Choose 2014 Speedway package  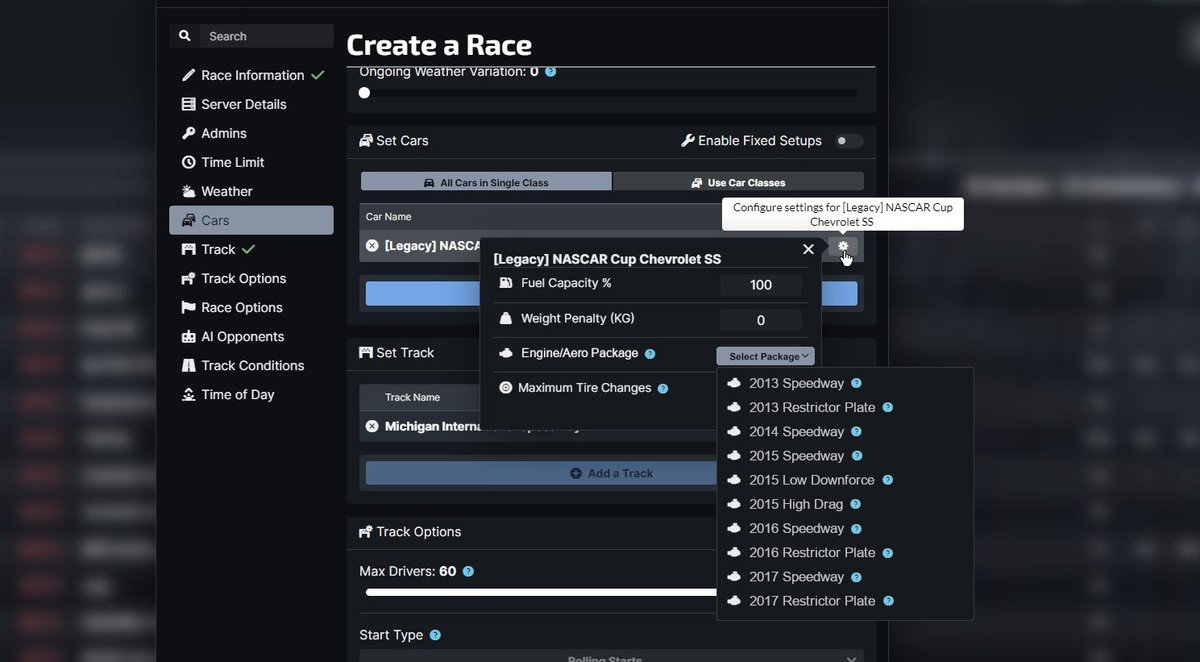796,432
